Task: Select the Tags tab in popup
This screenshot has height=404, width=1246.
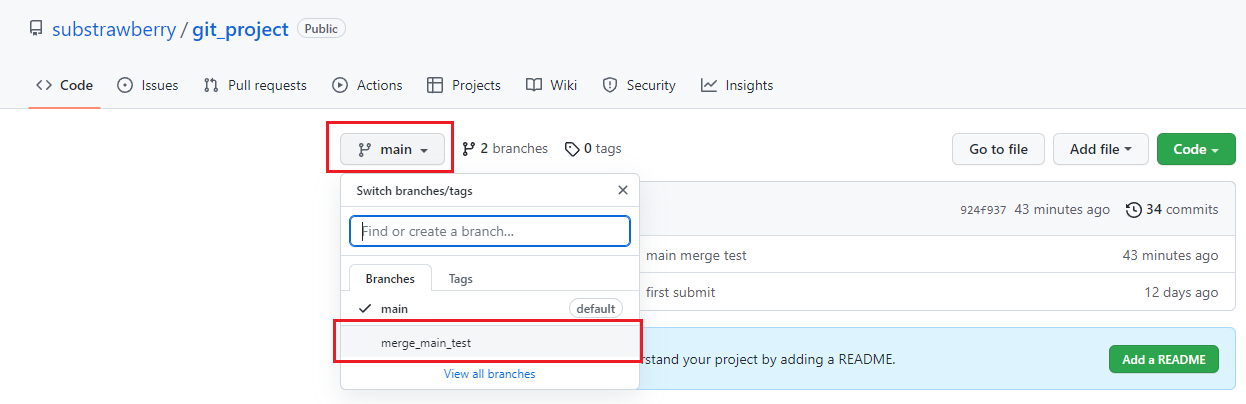Action: coord(460,279)
